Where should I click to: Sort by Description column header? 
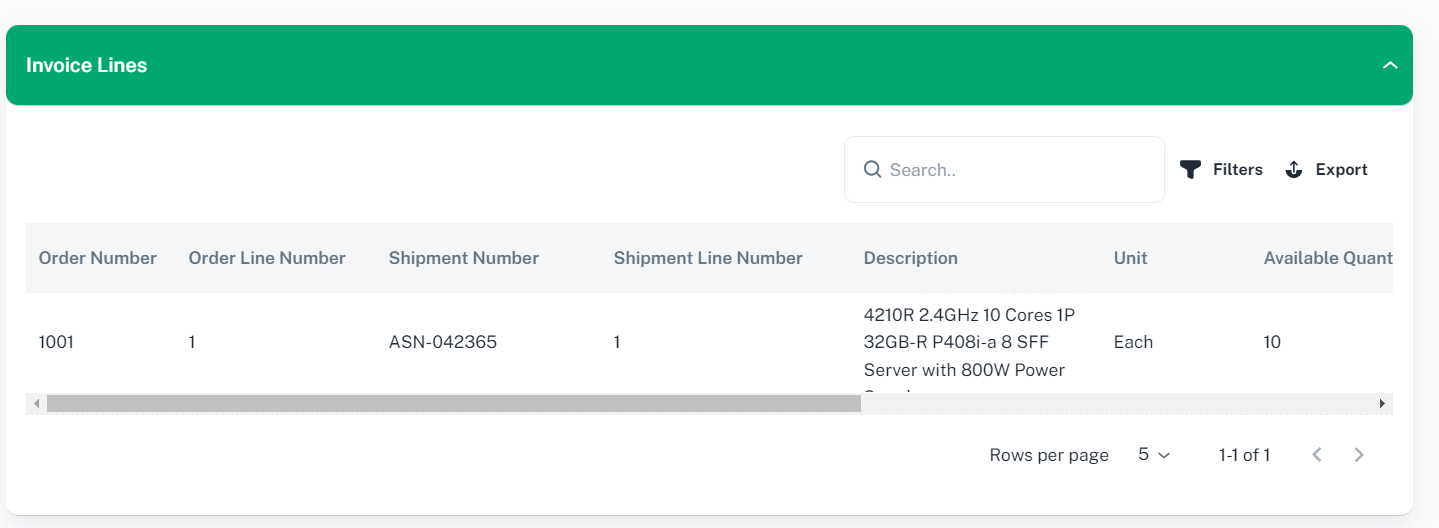(910, 258)
